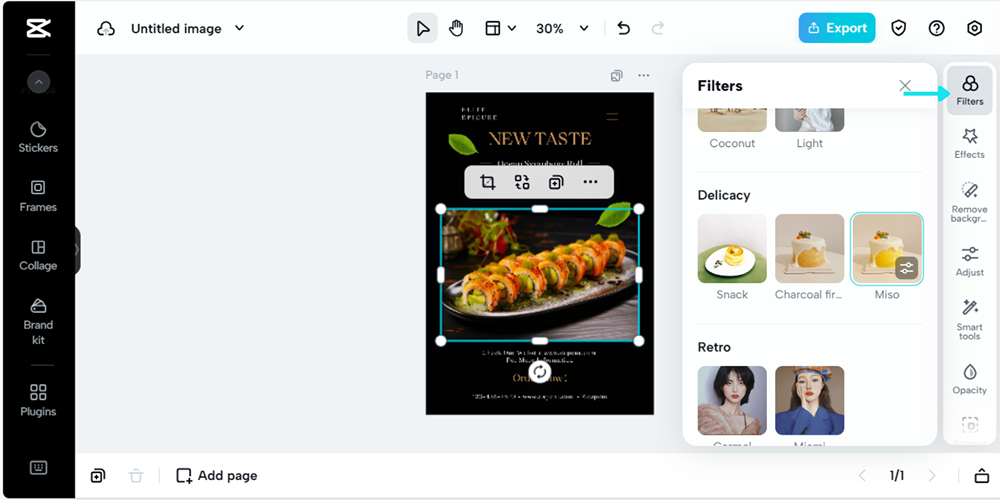Image resolution: width=1000 pixels, height=500 pixels.
Task: Go to the next page arrow
Action: click(932, 476)
